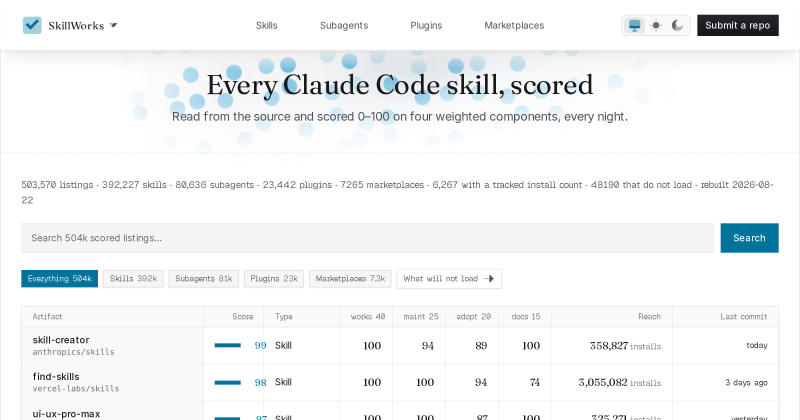Filter by Marketplaces 7.3k
The image size is (800, 420).
(350, 279)
